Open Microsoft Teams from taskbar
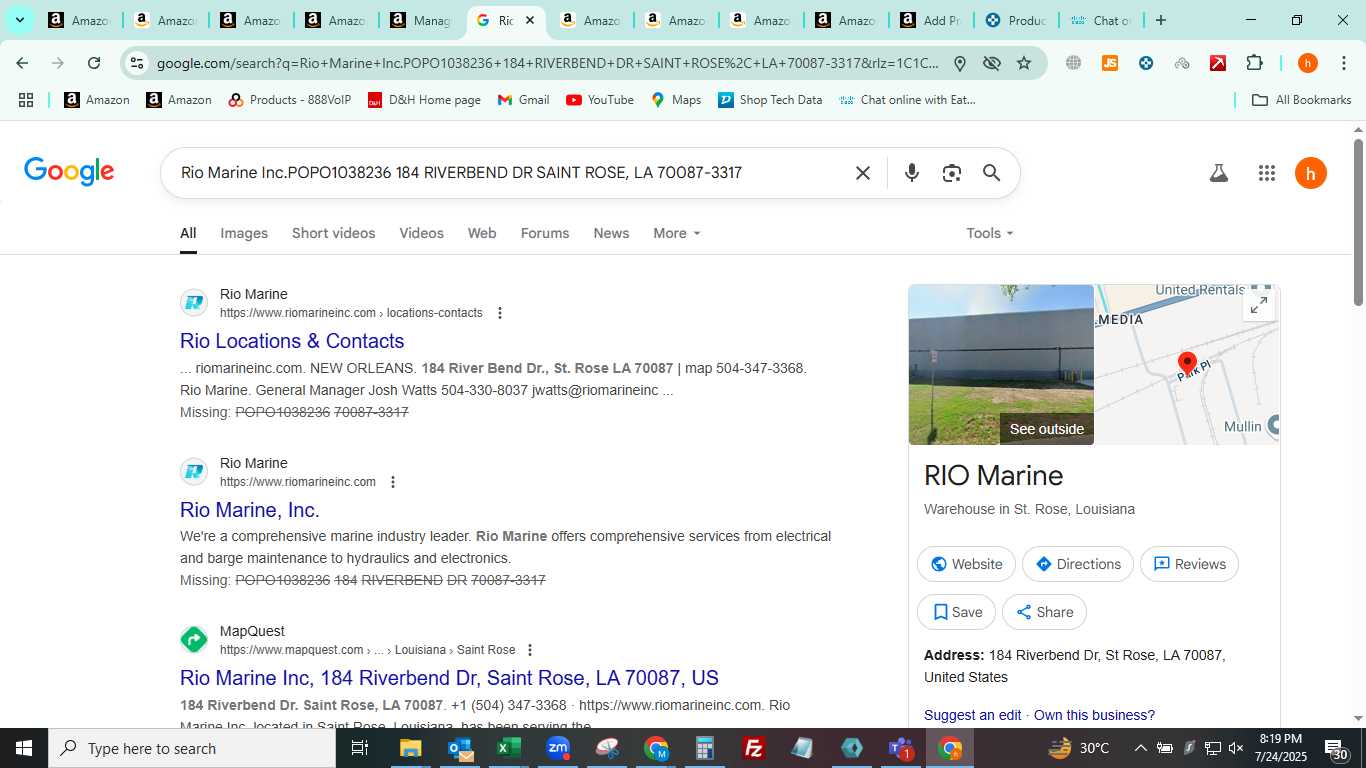 click(x=901, y=748)
